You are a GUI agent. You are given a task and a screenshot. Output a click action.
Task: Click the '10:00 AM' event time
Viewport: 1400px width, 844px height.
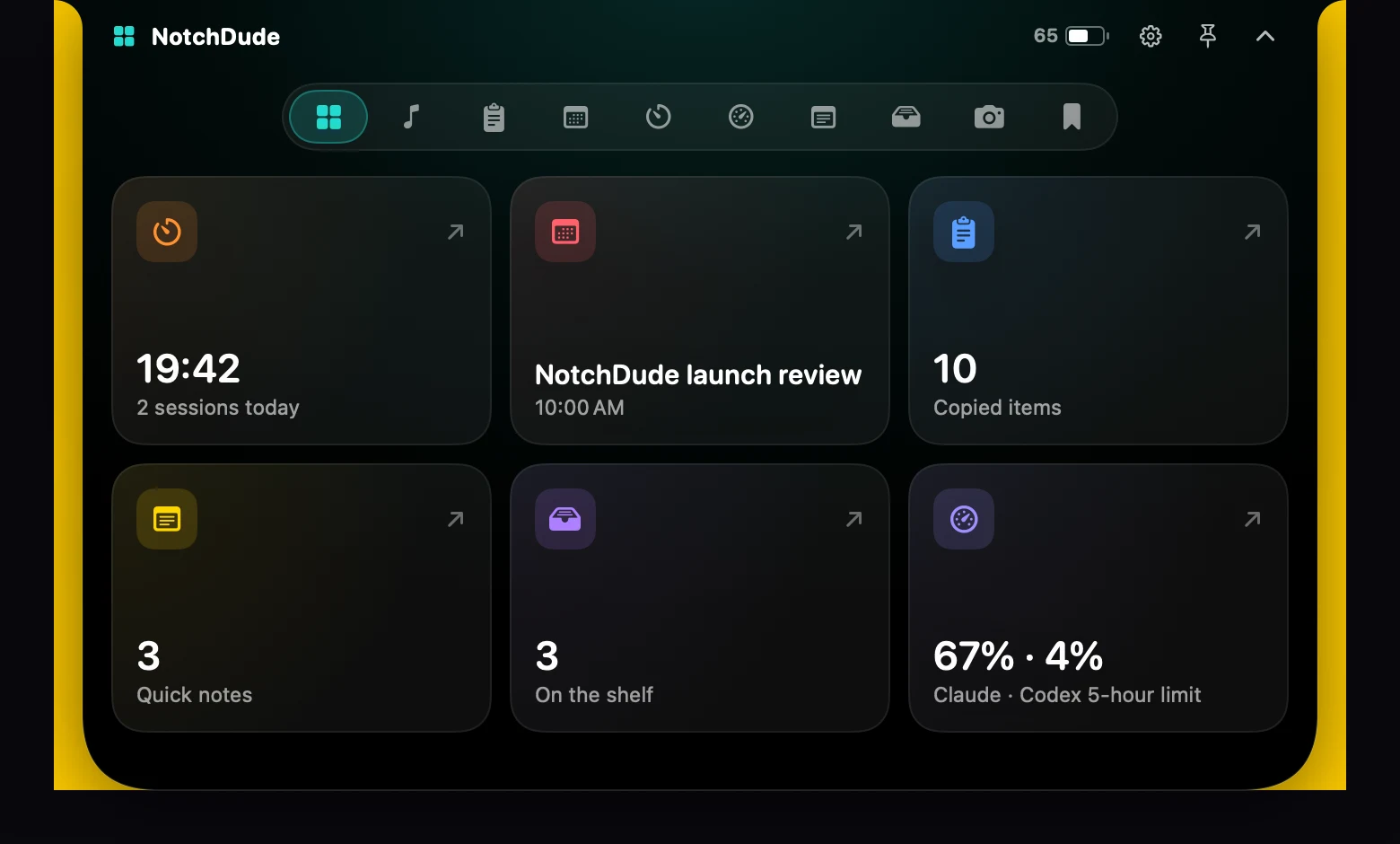pyautogui.click(x=580, y=408)
